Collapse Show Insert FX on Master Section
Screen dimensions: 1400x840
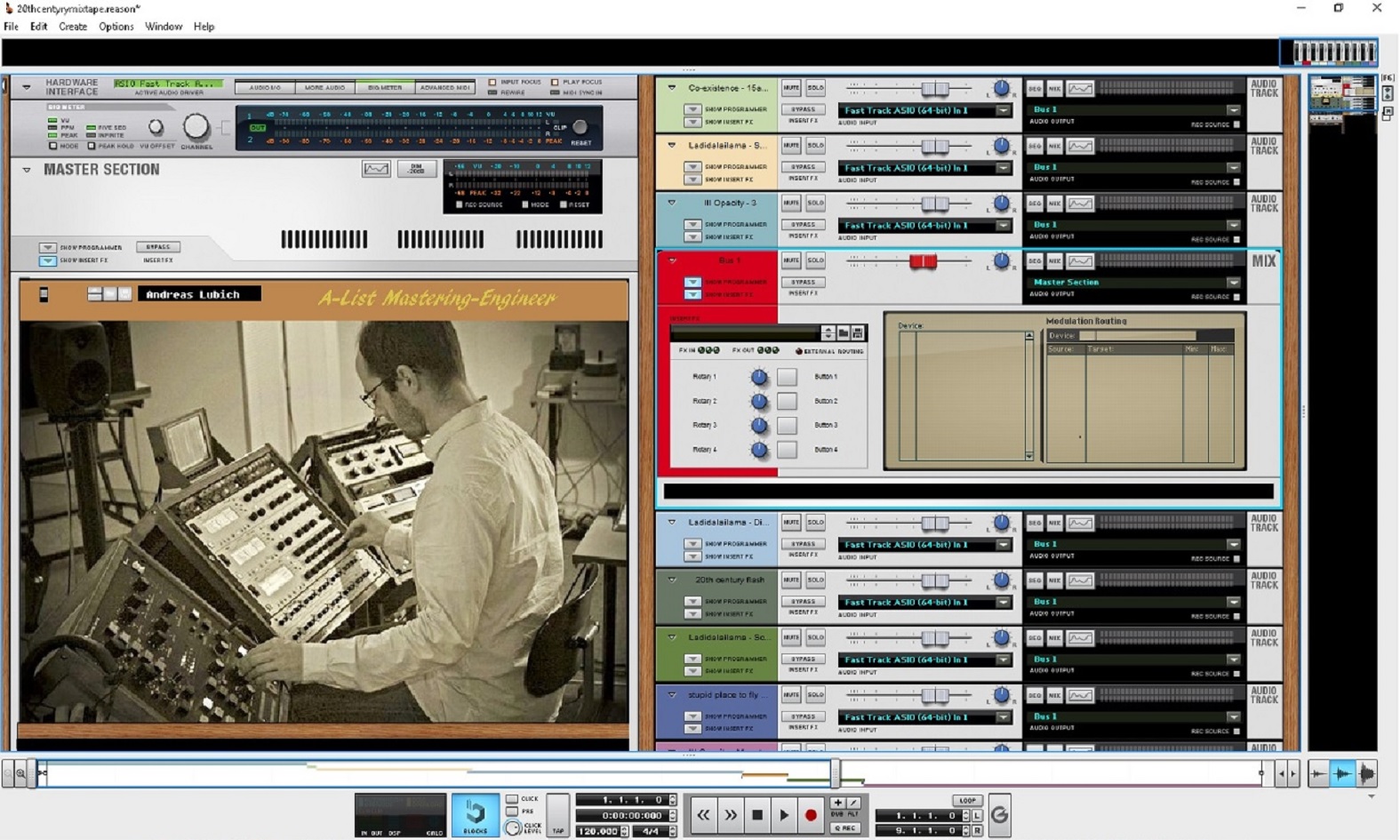tap(48, 260)
